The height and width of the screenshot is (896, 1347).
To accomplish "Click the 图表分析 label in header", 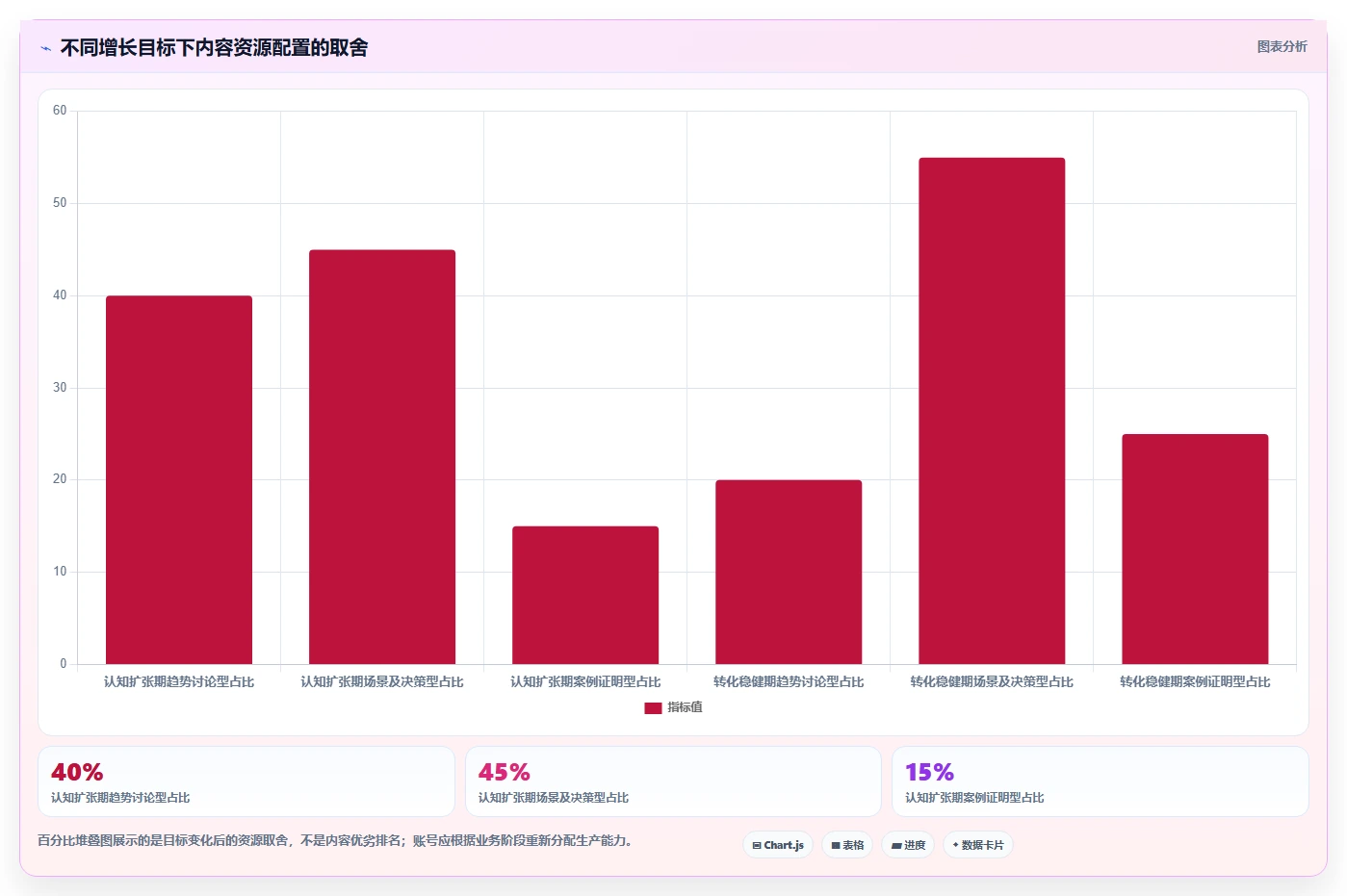I will [1282, 46].
